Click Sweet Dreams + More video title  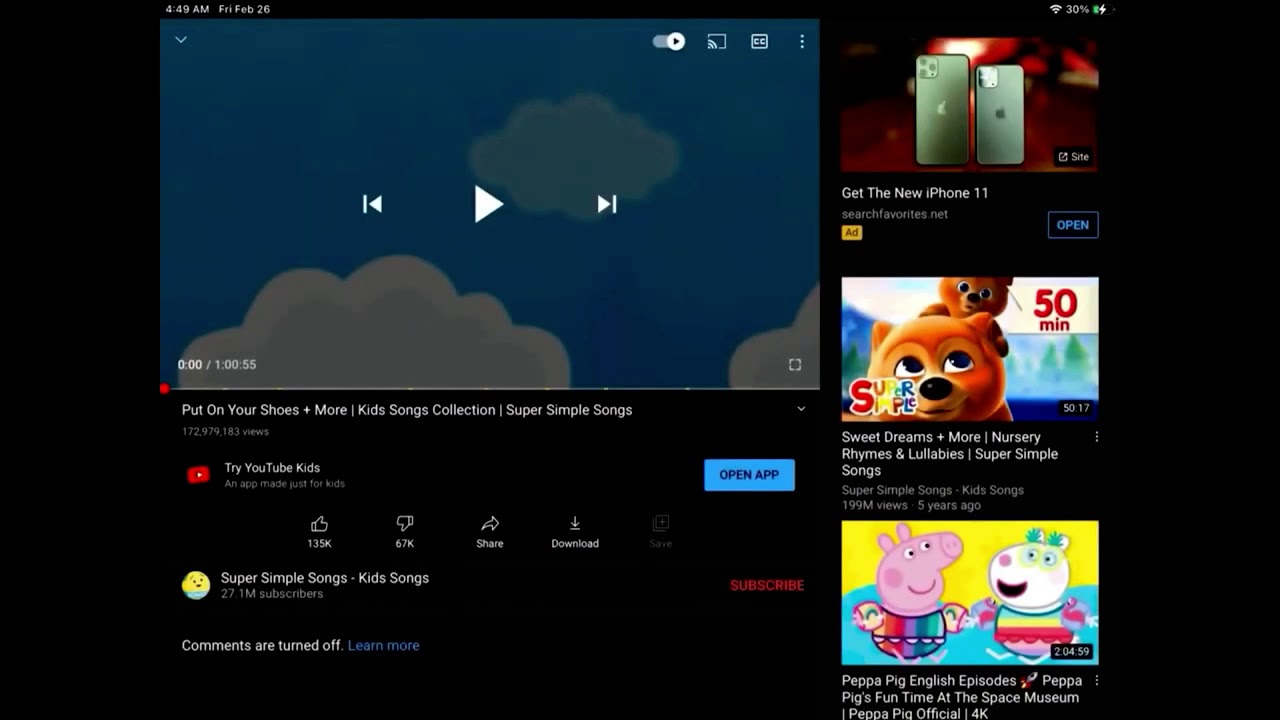pos(950,454)
